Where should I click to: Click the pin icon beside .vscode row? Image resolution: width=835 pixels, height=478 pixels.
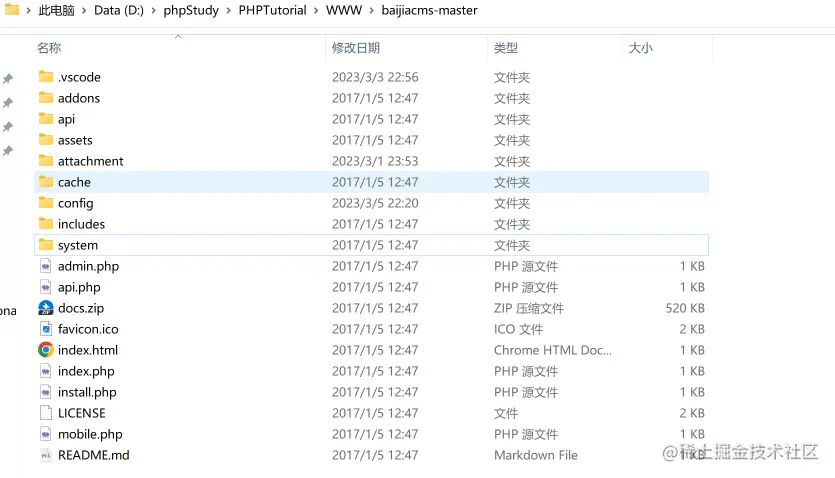pos(7,79)
